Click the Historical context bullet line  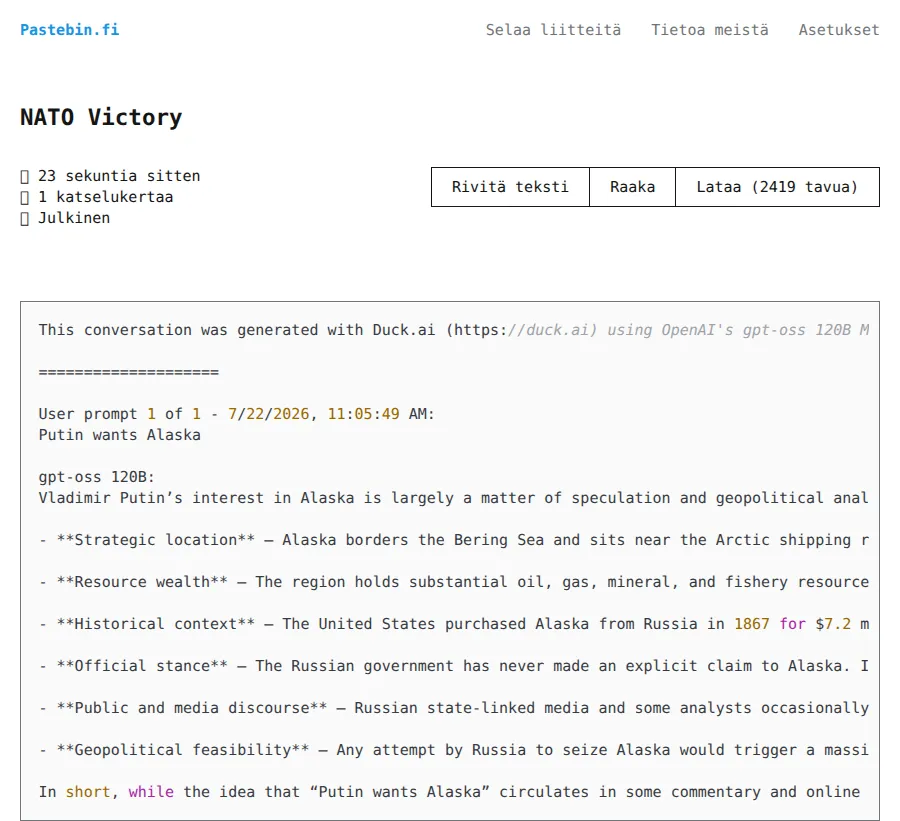click(453, 624)
